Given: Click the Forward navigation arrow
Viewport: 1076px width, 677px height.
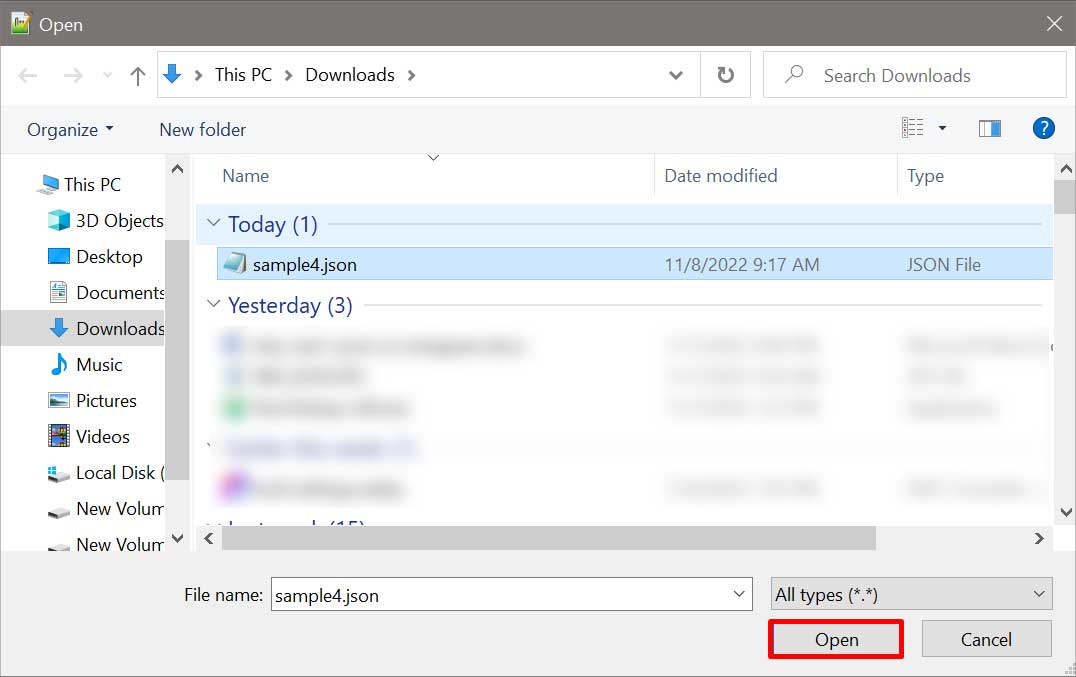Looking at the screenshot, I should coord(72,75).
